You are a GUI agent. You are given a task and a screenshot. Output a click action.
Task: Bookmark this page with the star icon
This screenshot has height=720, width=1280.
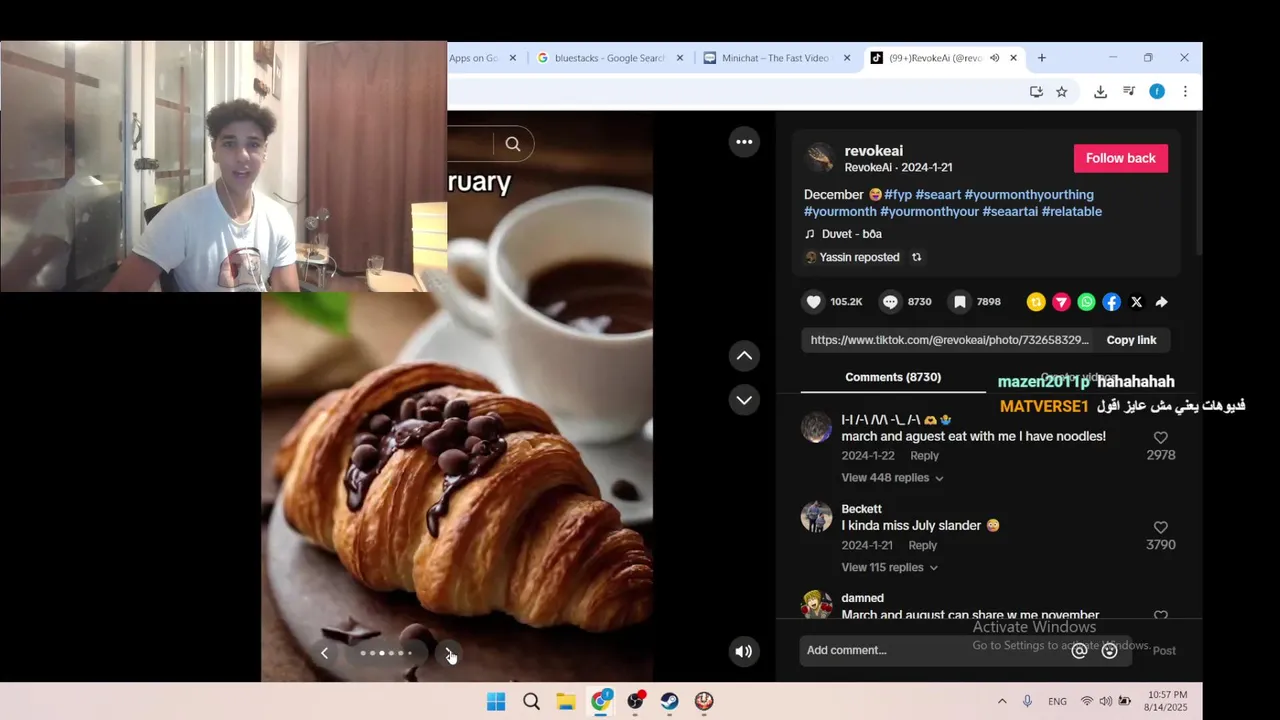click(x=1061, y=92)
